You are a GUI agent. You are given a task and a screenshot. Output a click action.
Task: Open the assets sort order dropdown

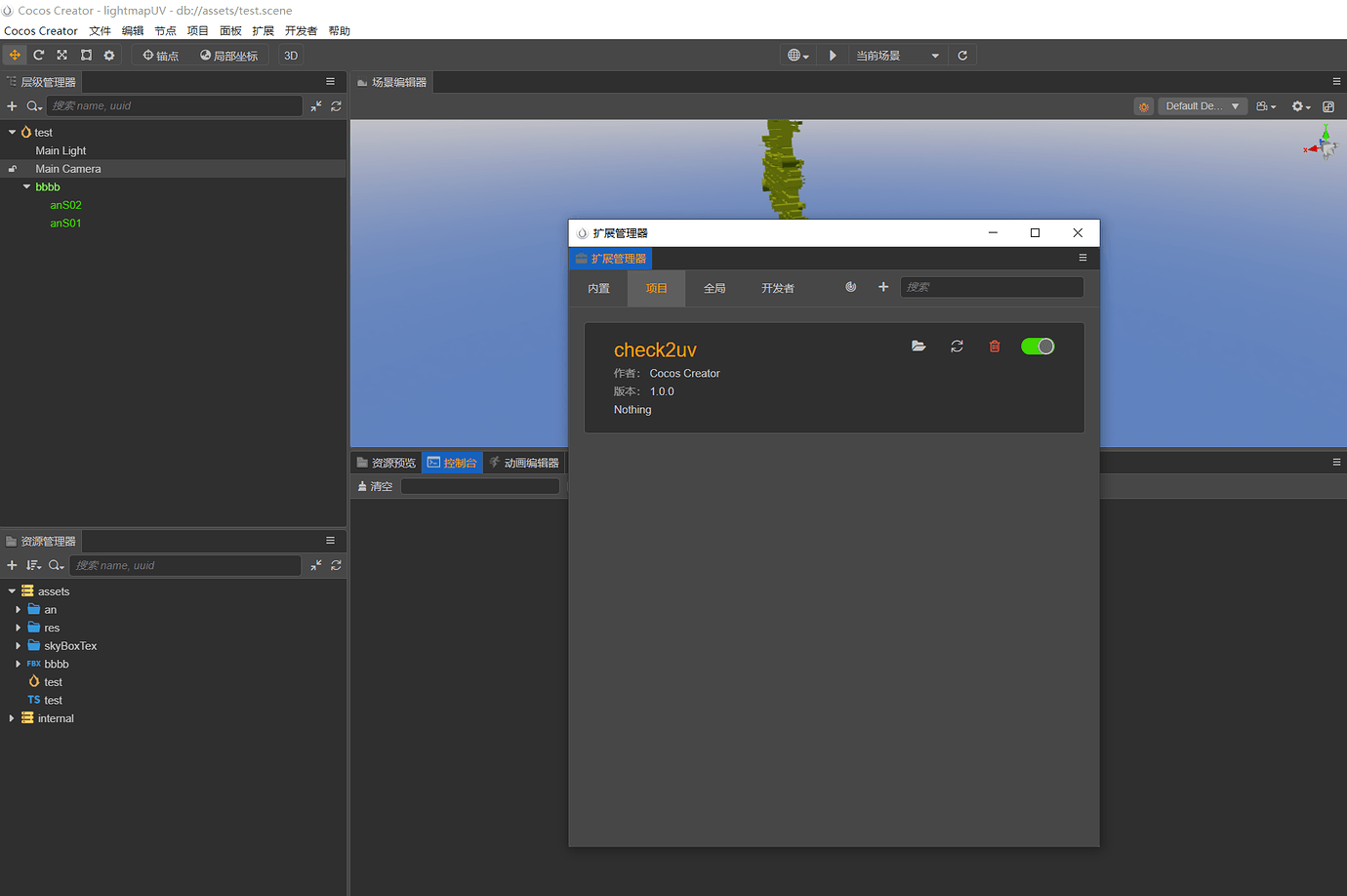34,566
